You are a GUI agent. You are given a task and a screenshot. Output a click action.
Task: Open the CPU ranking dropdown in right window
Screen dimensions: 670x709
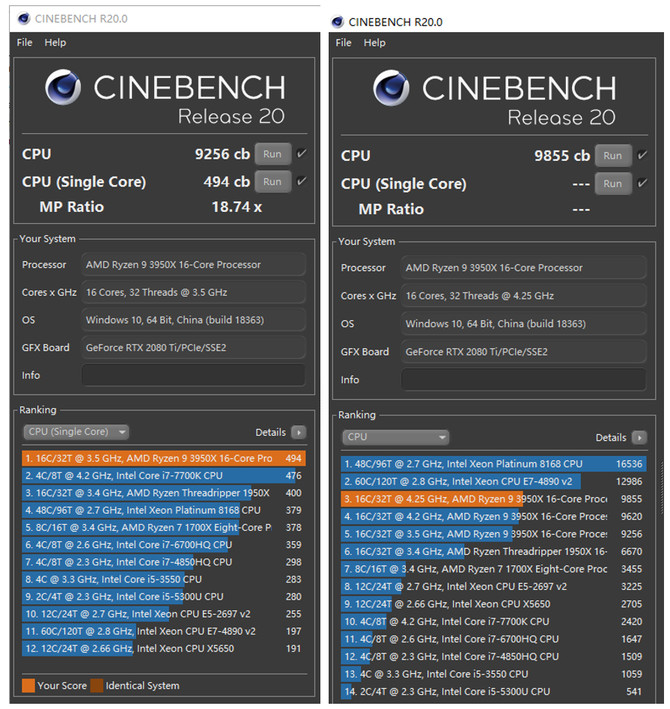(x=396, y=437)
